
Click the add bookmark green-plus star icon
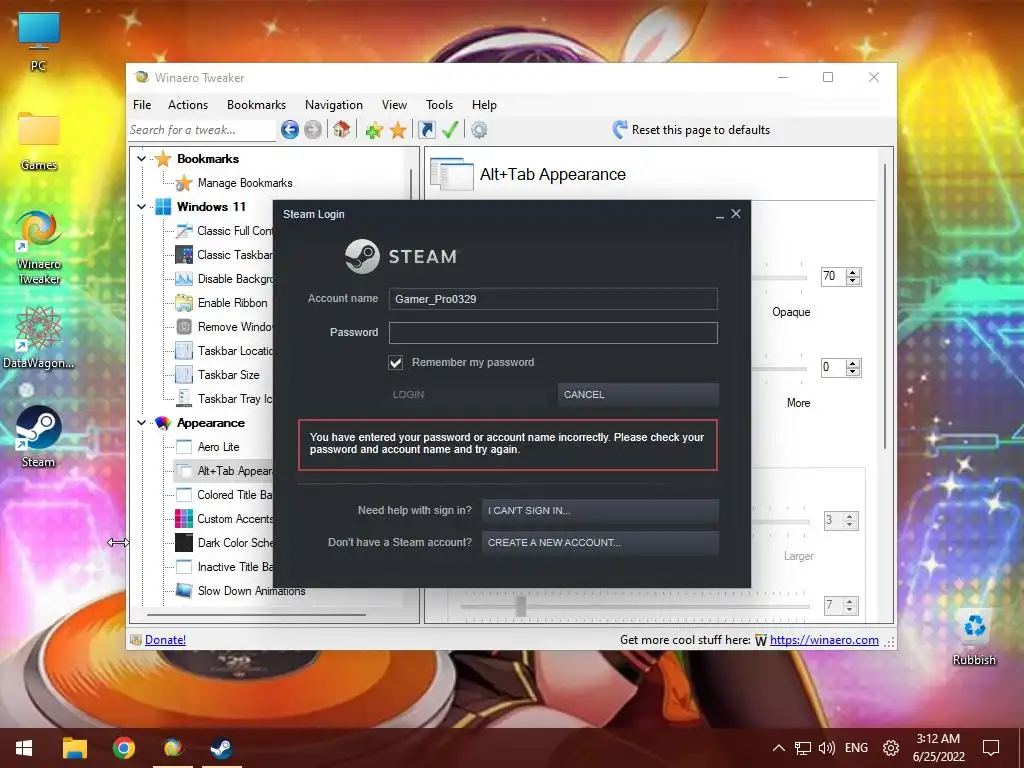pyautogui.click(x=374, y=130)
